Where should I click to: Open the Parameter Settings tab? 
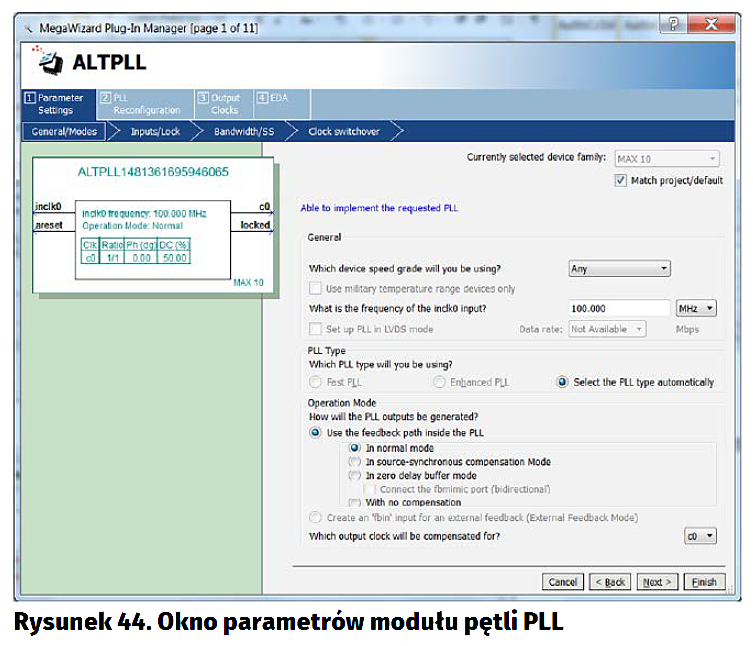tap(55, 104)
